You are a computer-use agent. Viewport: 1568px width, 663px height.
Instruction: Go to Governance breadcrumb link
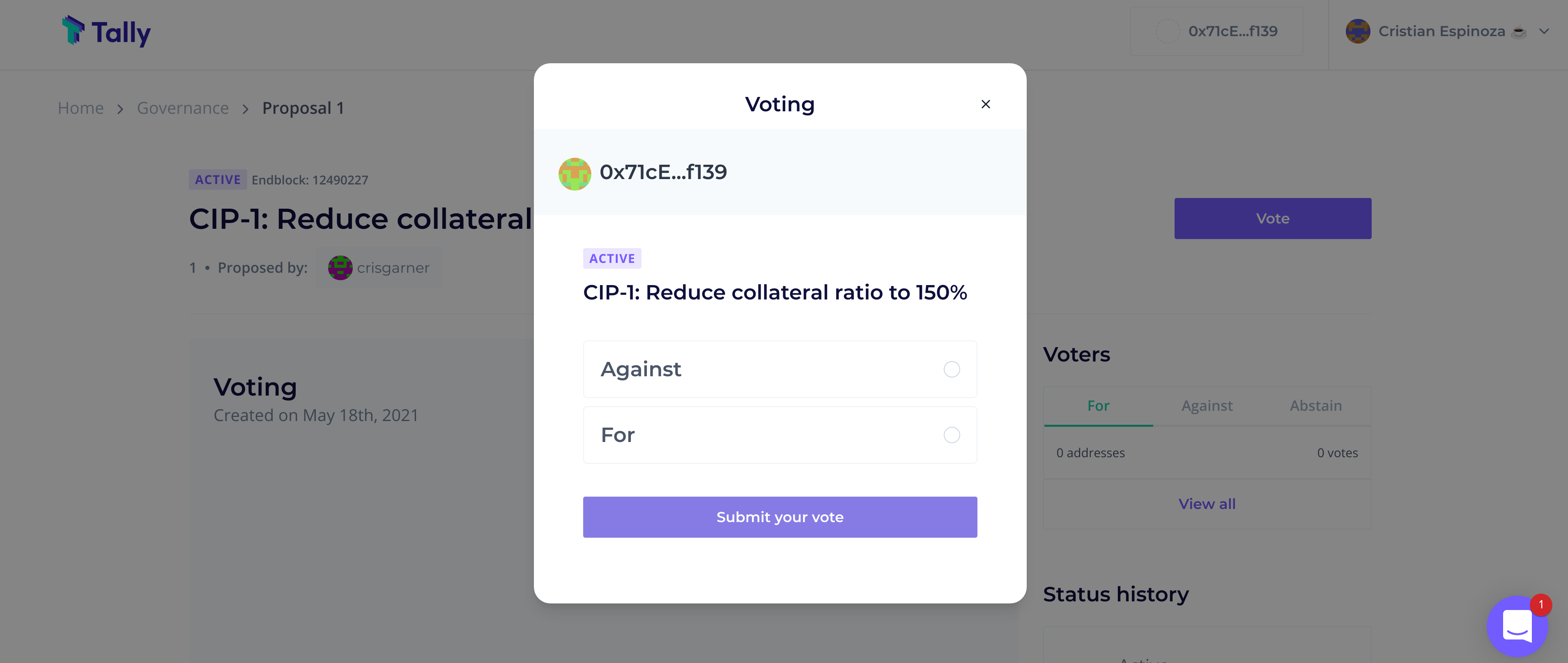pyautogui.click(x=183, y=108)
